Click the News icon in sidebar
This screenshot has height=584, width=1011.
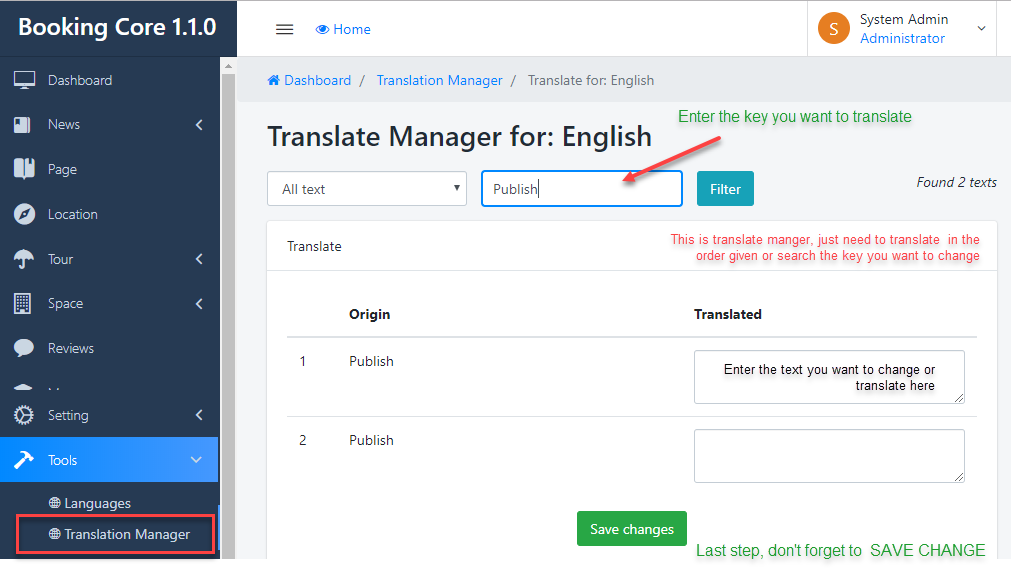coord(24,125)
